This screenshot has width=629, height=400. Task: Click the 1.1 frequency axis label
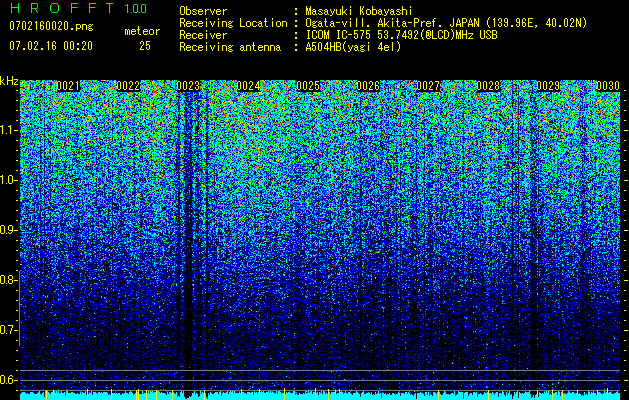tap(8, 130)
